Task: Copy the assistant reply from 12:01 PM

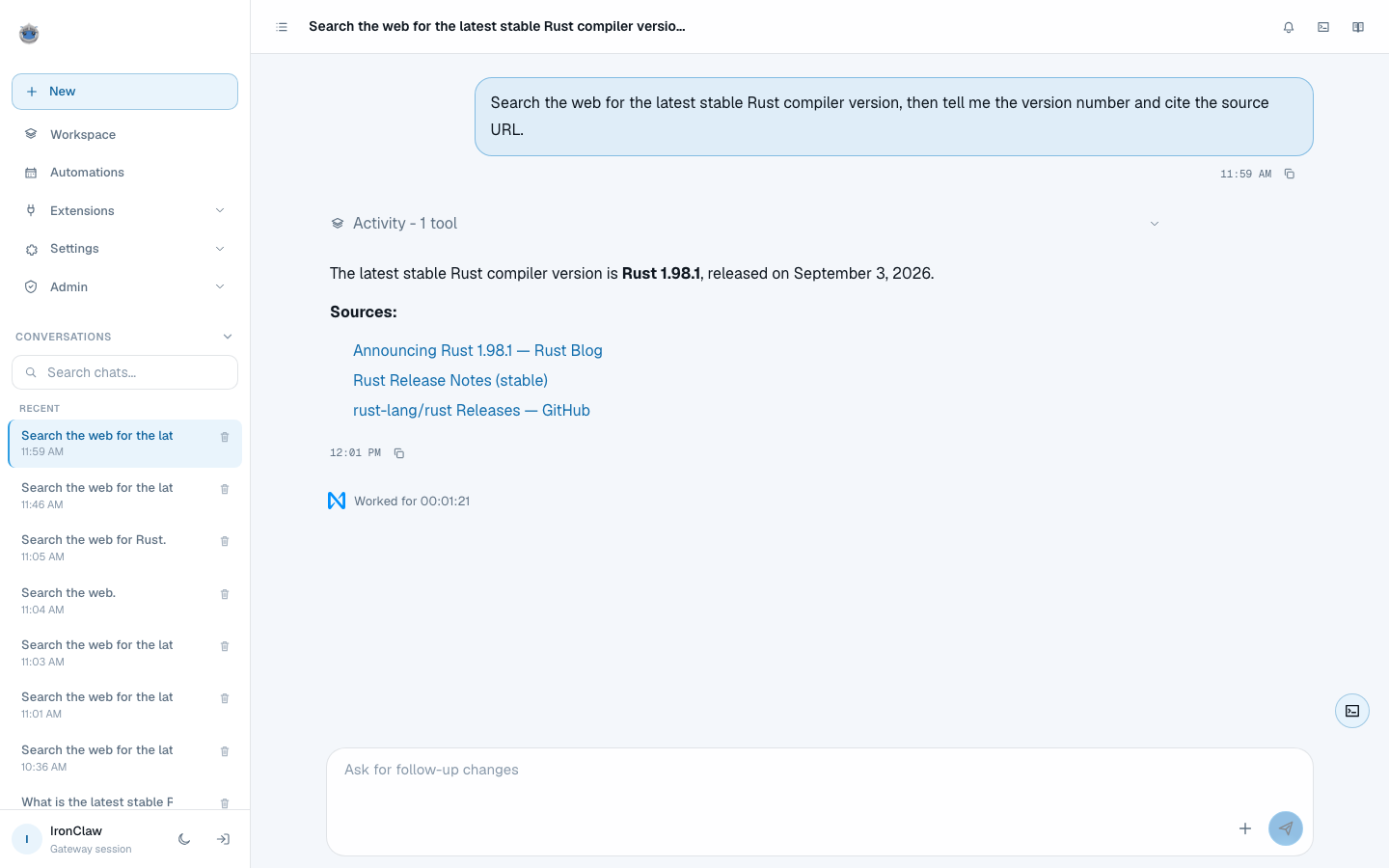Action: point(398,453)
